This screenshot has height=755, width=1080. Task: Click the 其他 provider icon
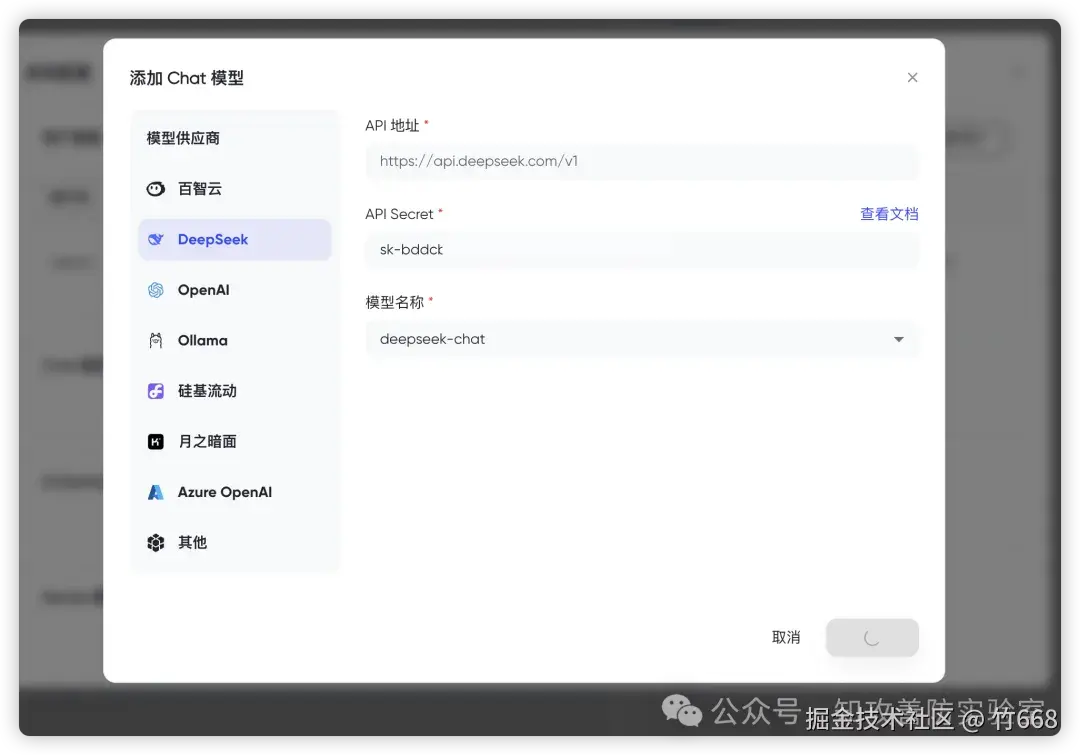155,542
